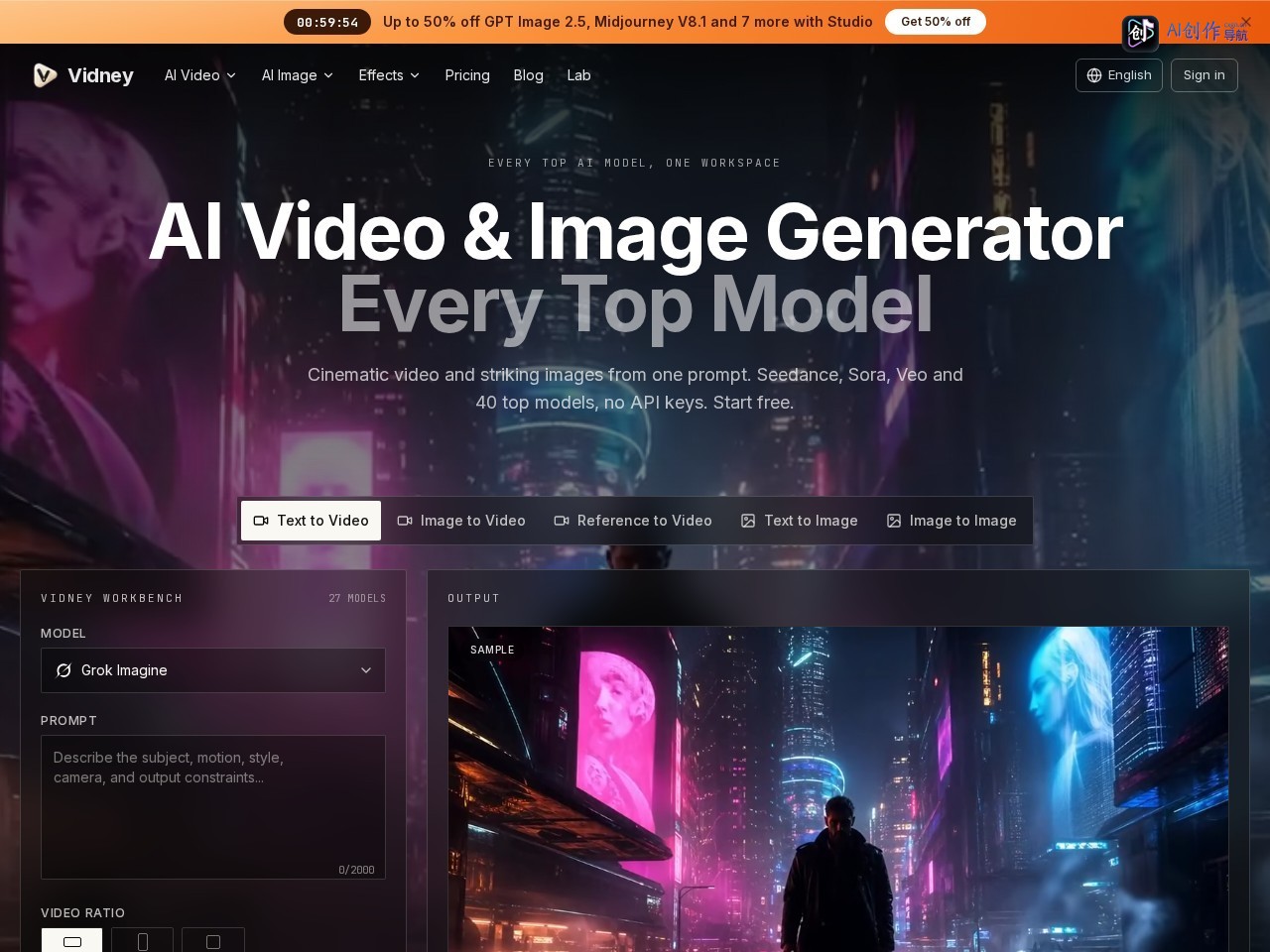Image resolution: width=1270 pixels, height=952 pixels.
Task: Dismiss the promo banner with the X
Action: pos(1246,22)
